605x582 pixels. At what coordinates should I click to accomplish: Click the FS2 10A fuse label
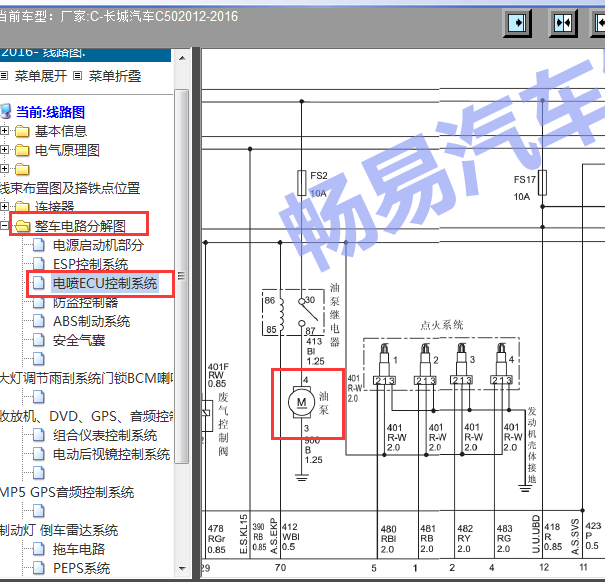[x=319, y=184]
